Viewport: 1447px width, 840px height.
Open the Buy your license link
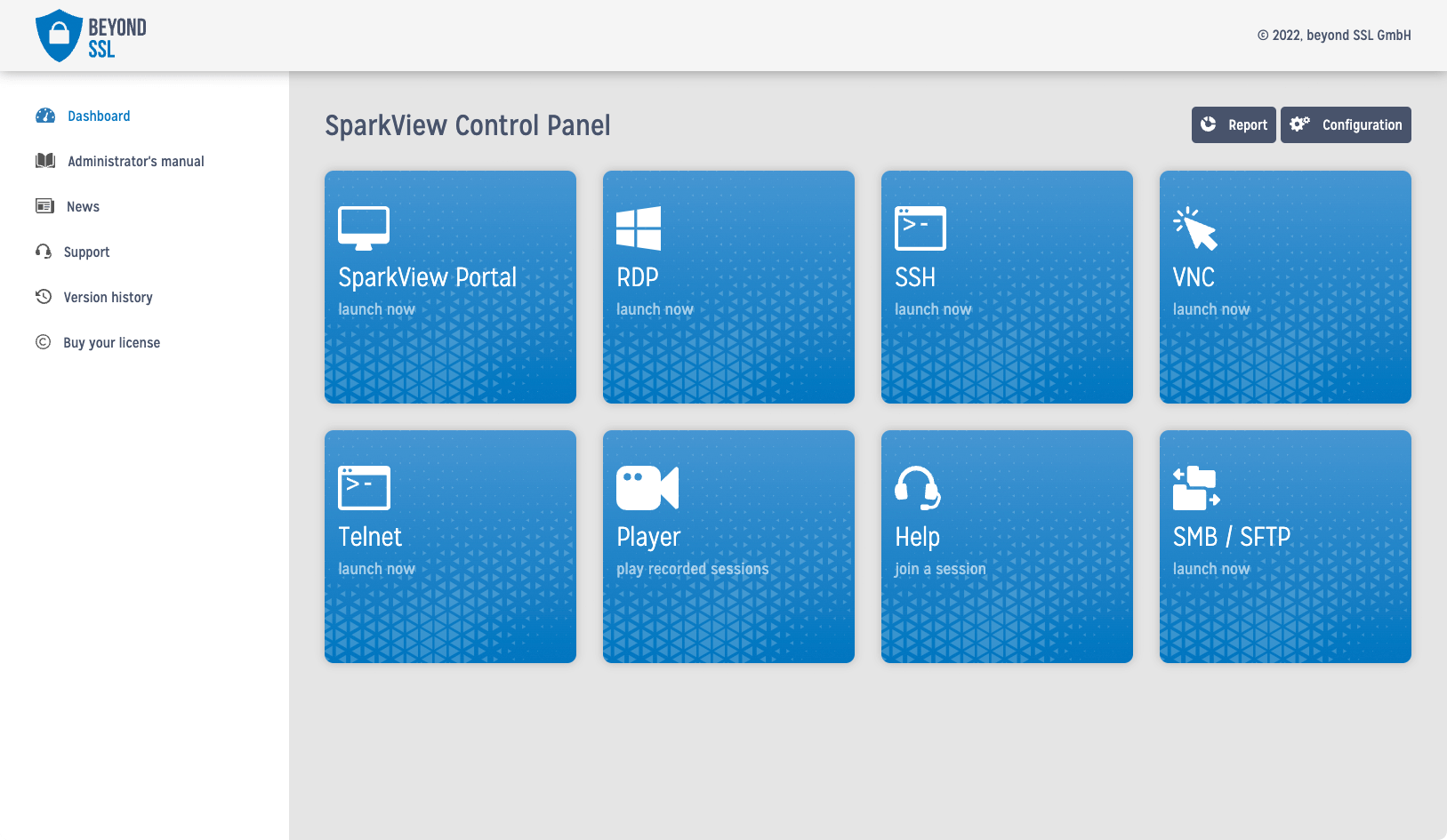click(112, 343)
